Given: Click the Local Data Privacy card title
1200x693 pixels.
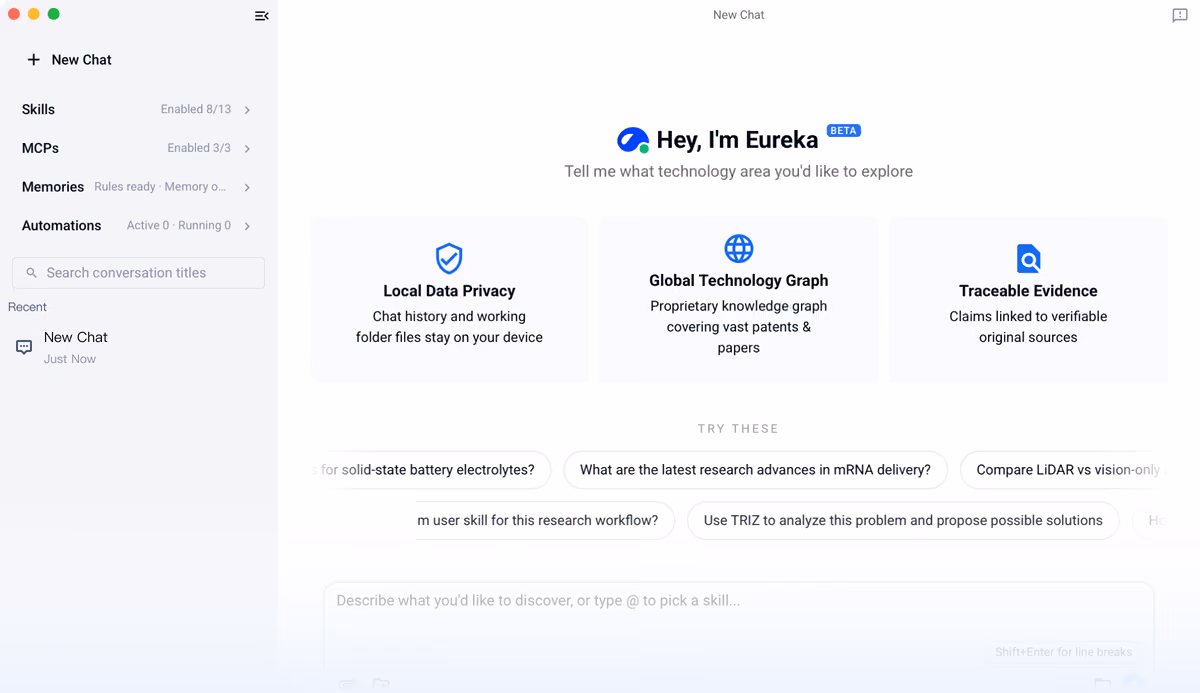Looking at the screenshot, I should (449, 291).
